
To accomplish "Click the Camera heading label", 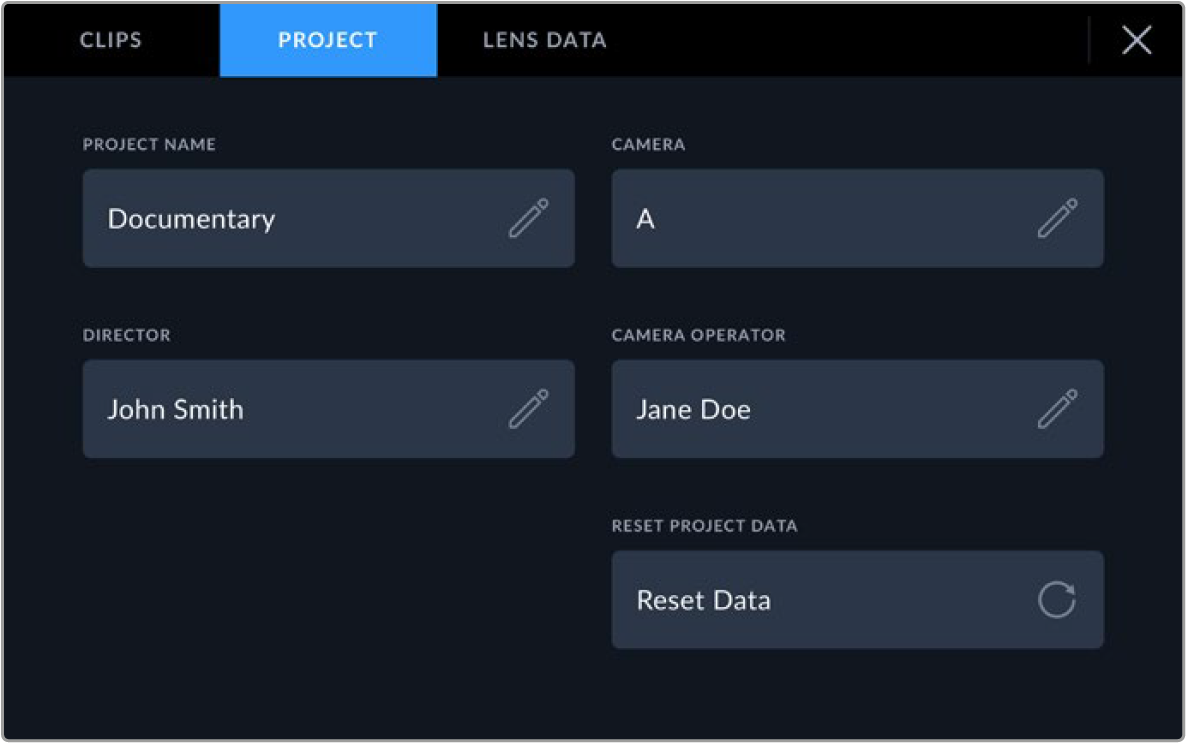I will (x=648, y=145).
